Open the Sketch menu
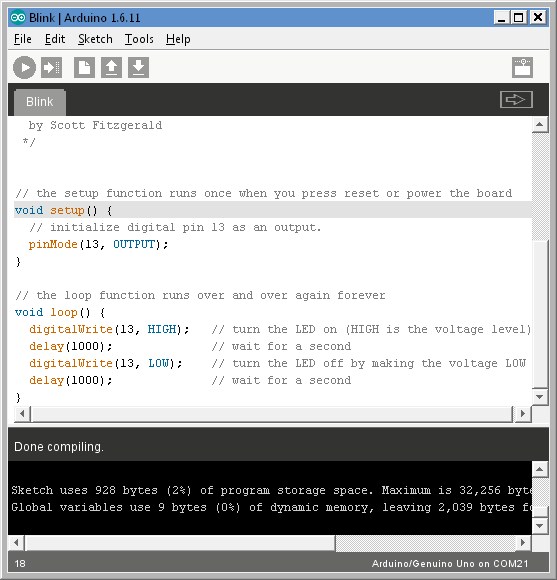The width and height of the screenshot is (557, 580). tap(95, 39)
